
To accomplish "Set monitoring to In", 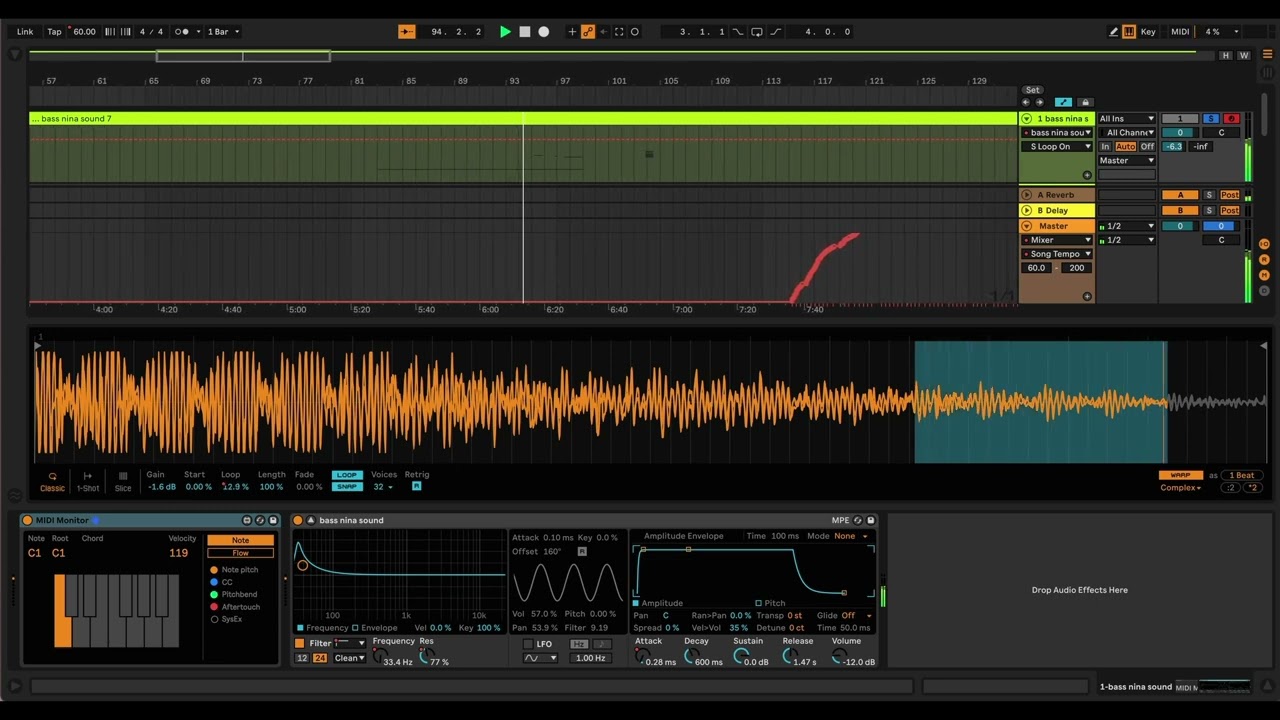I will click(x=1105, y=146).
